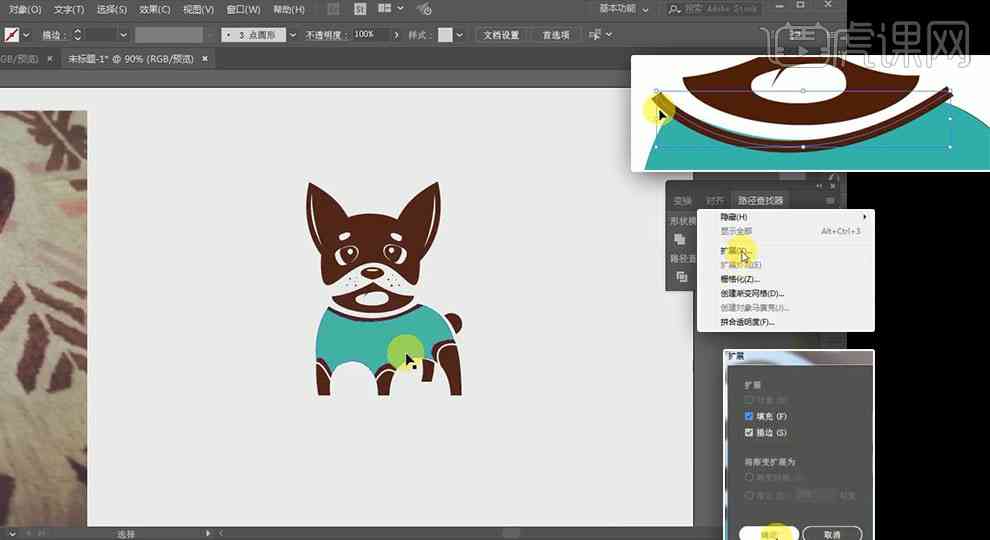Switch to the 未标题-1* @ 90% document tab
990x540 pixels.
pos(131,59)
